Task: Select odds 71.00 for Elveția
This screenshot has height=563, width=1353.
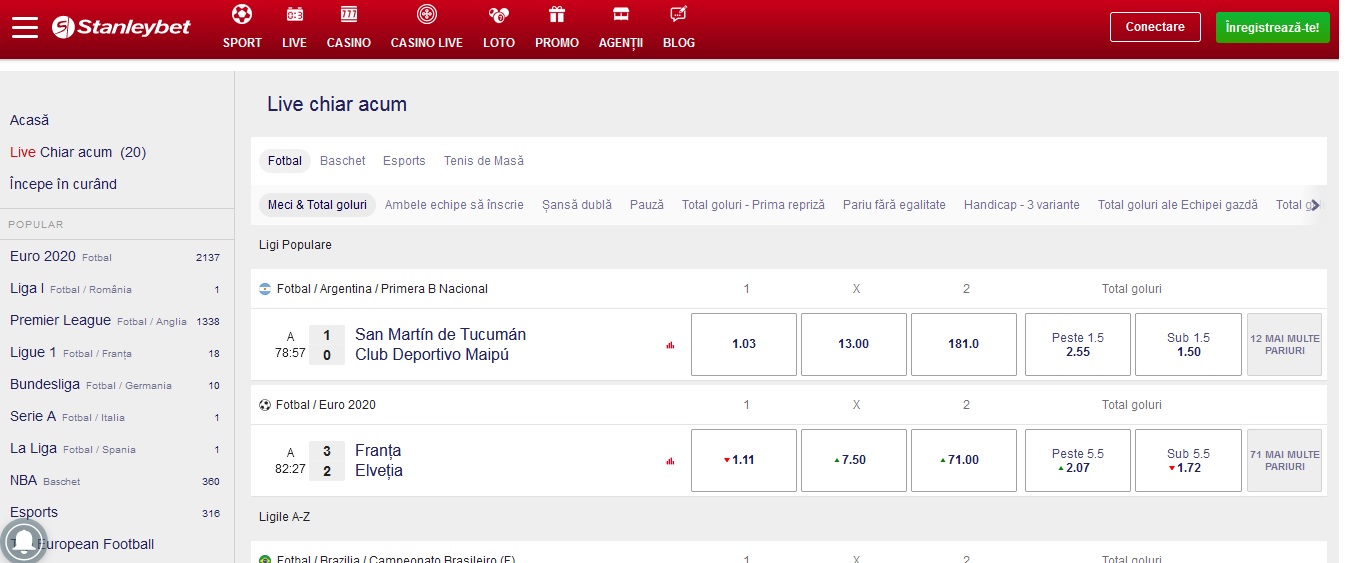Action: click(x=964, y=460)
